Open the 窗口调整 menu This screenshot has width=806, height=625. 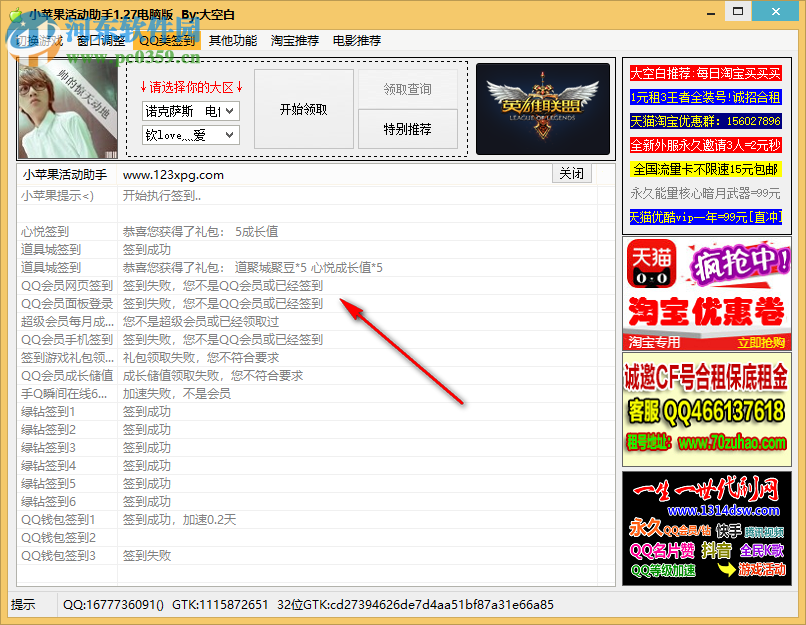101,41
